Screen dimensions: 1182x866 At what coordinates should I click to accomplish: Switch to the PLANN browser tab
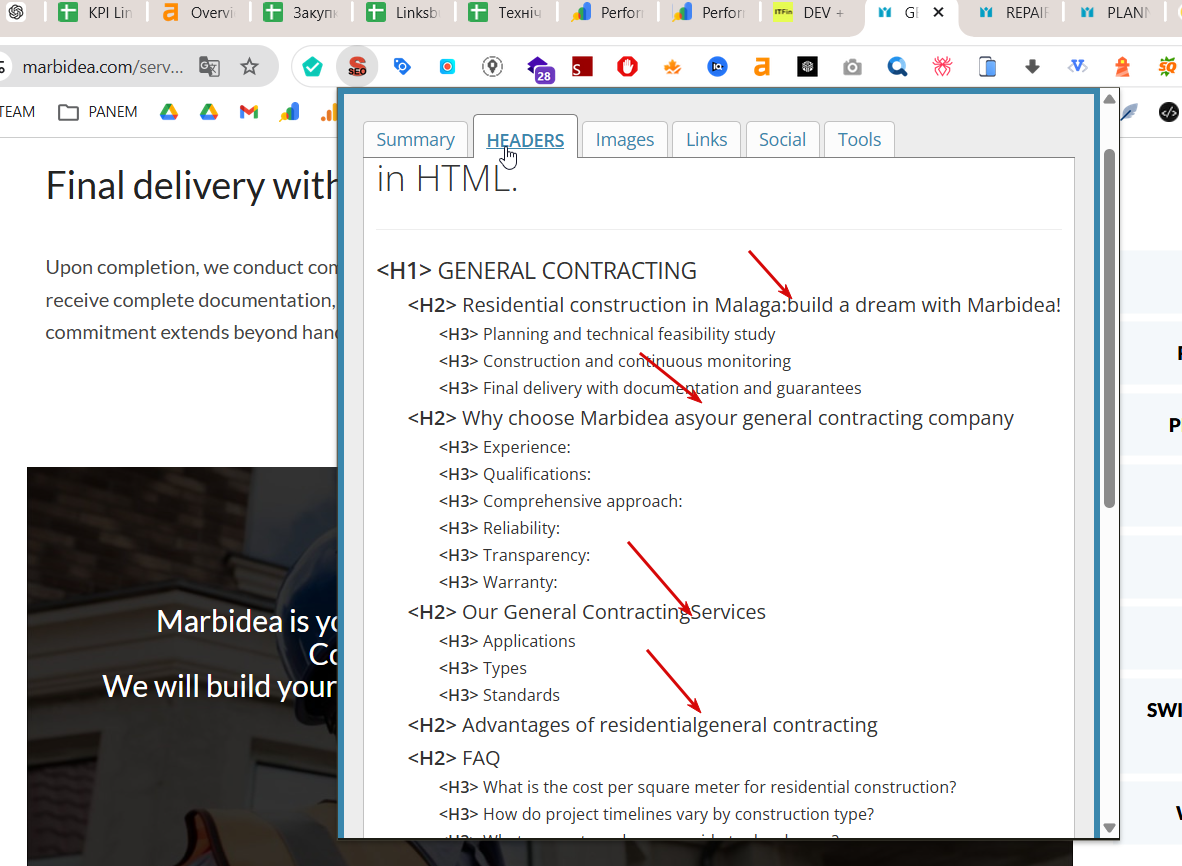coord(1116,13)
